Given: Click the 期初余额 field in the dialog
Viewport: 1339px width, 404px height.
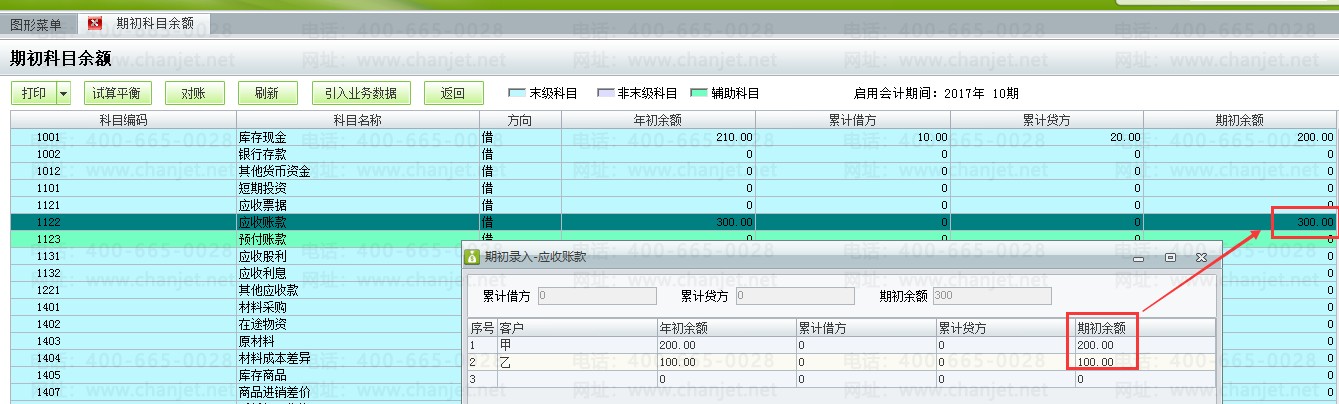Looking at the screenshot, I should point(991,296).
